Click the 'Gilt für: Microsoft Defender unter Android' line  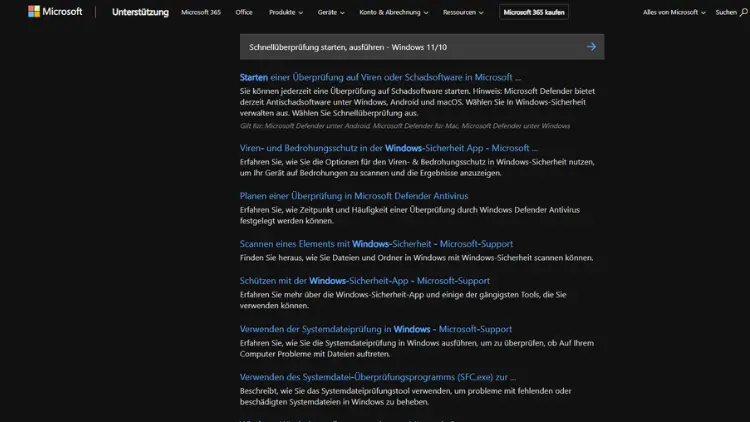point(405,126)
